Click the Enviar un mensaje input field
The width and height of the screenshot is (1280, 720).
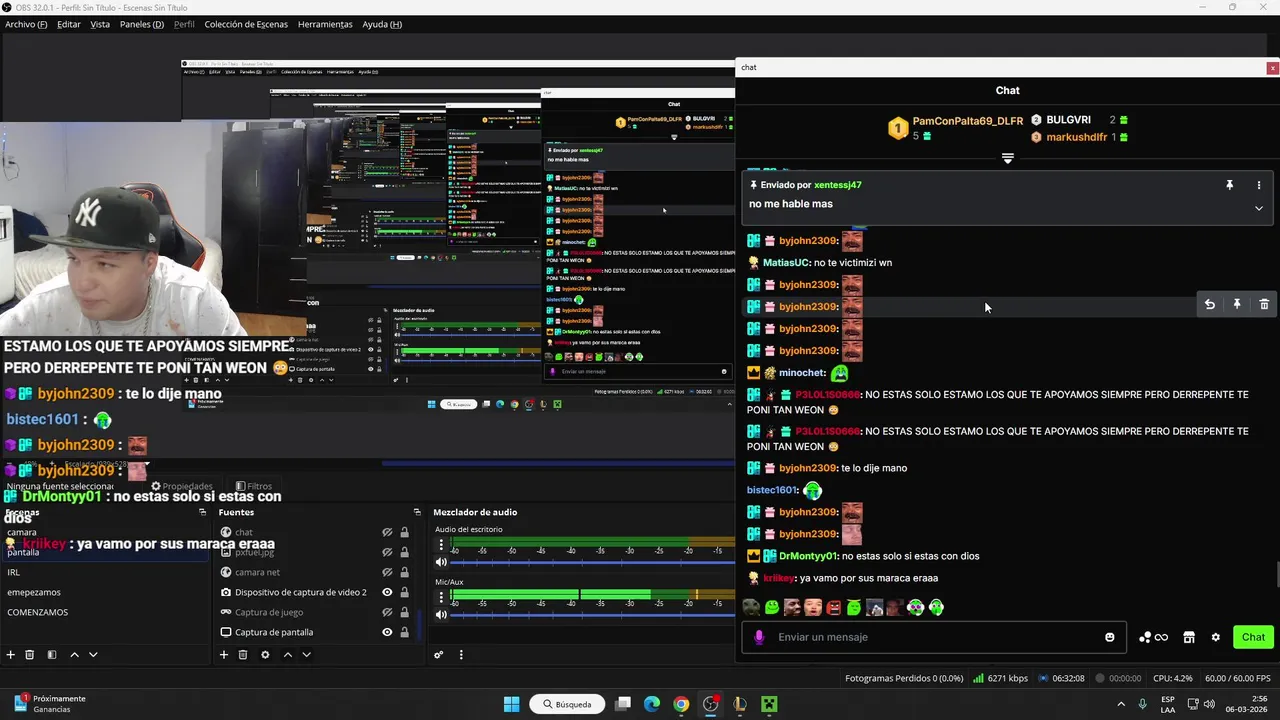[935, 637]
